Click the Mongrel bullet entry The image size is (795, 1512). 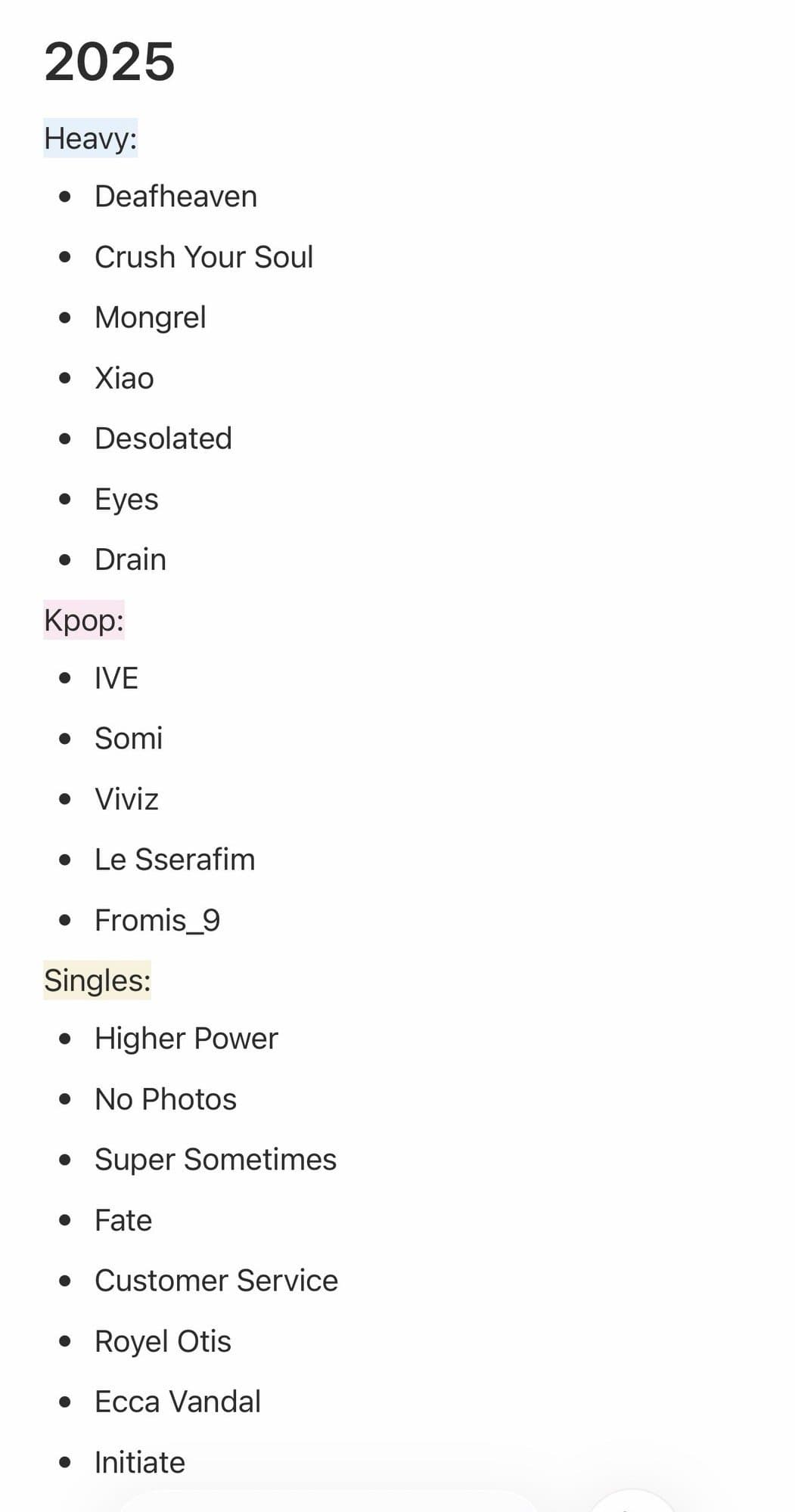pos(150,318)
